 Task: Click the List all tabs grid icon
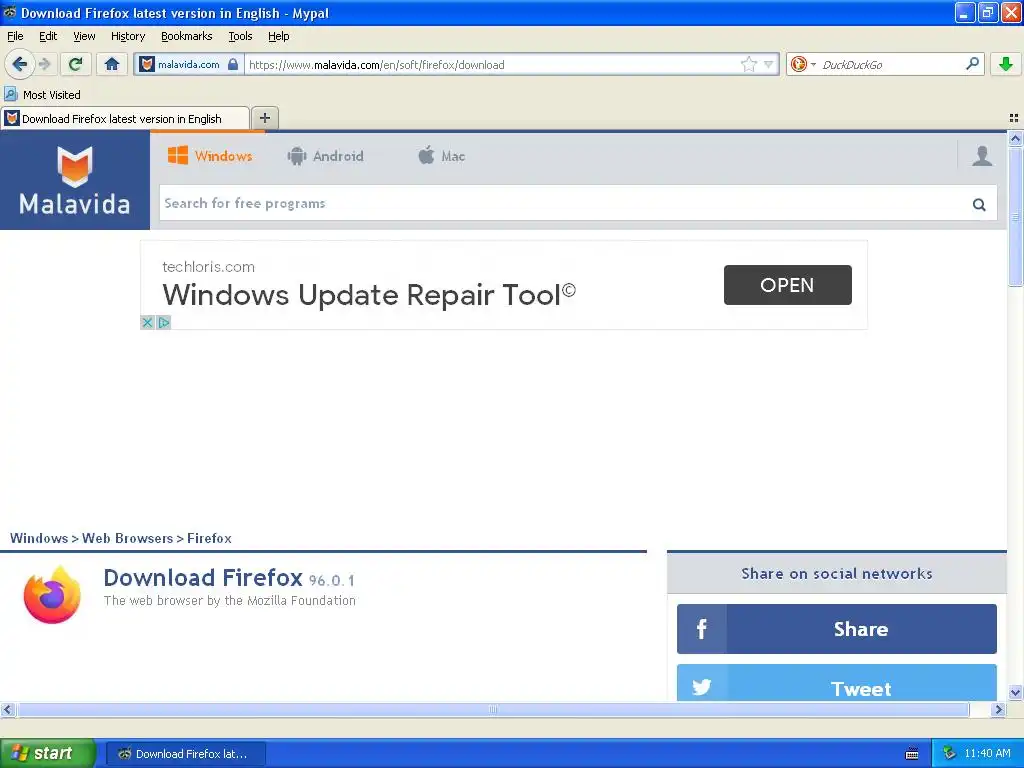1014,118
